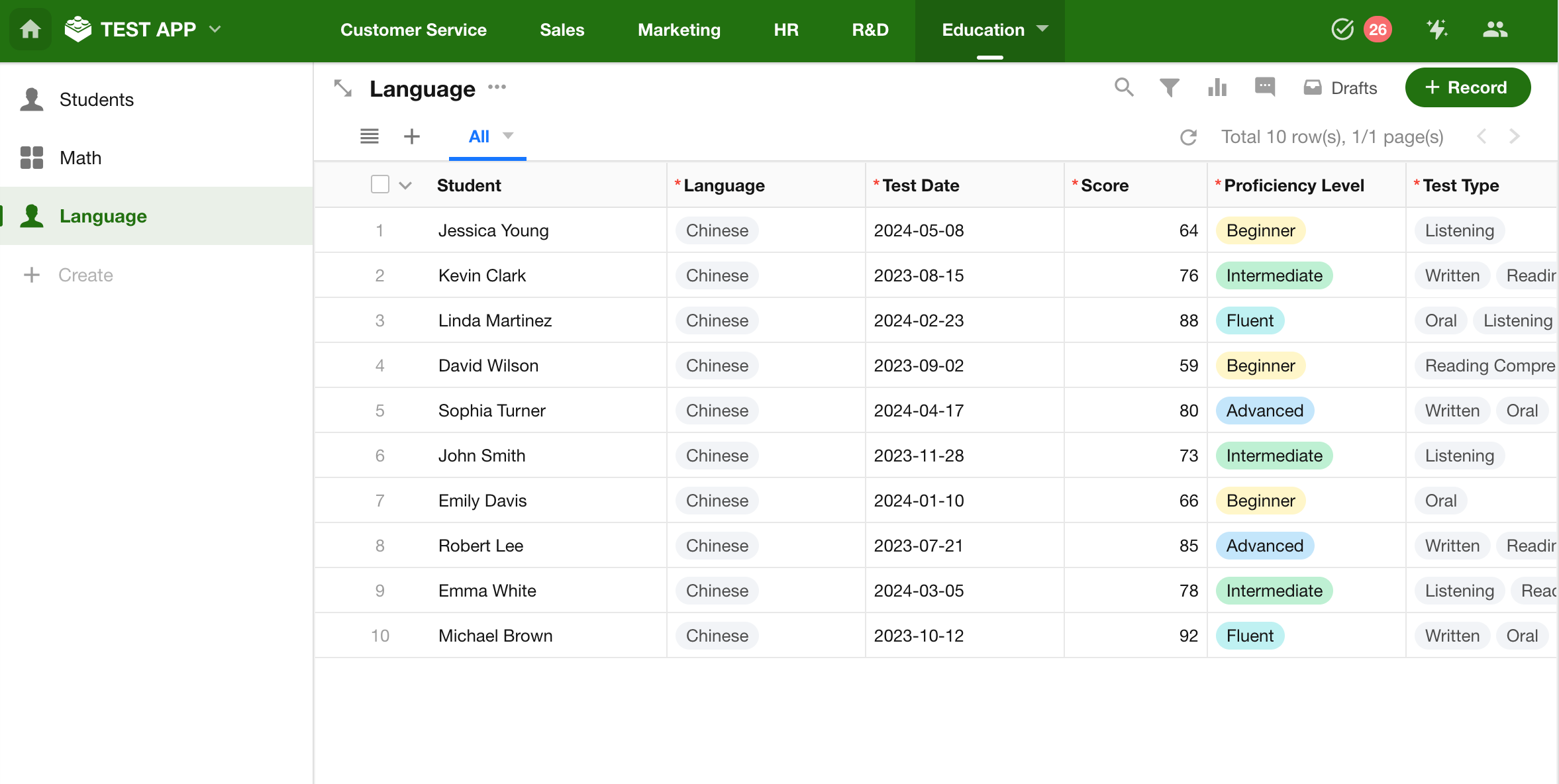
Task: Open the TEST APP name dropdown chevron
Action: click(215, 29)
